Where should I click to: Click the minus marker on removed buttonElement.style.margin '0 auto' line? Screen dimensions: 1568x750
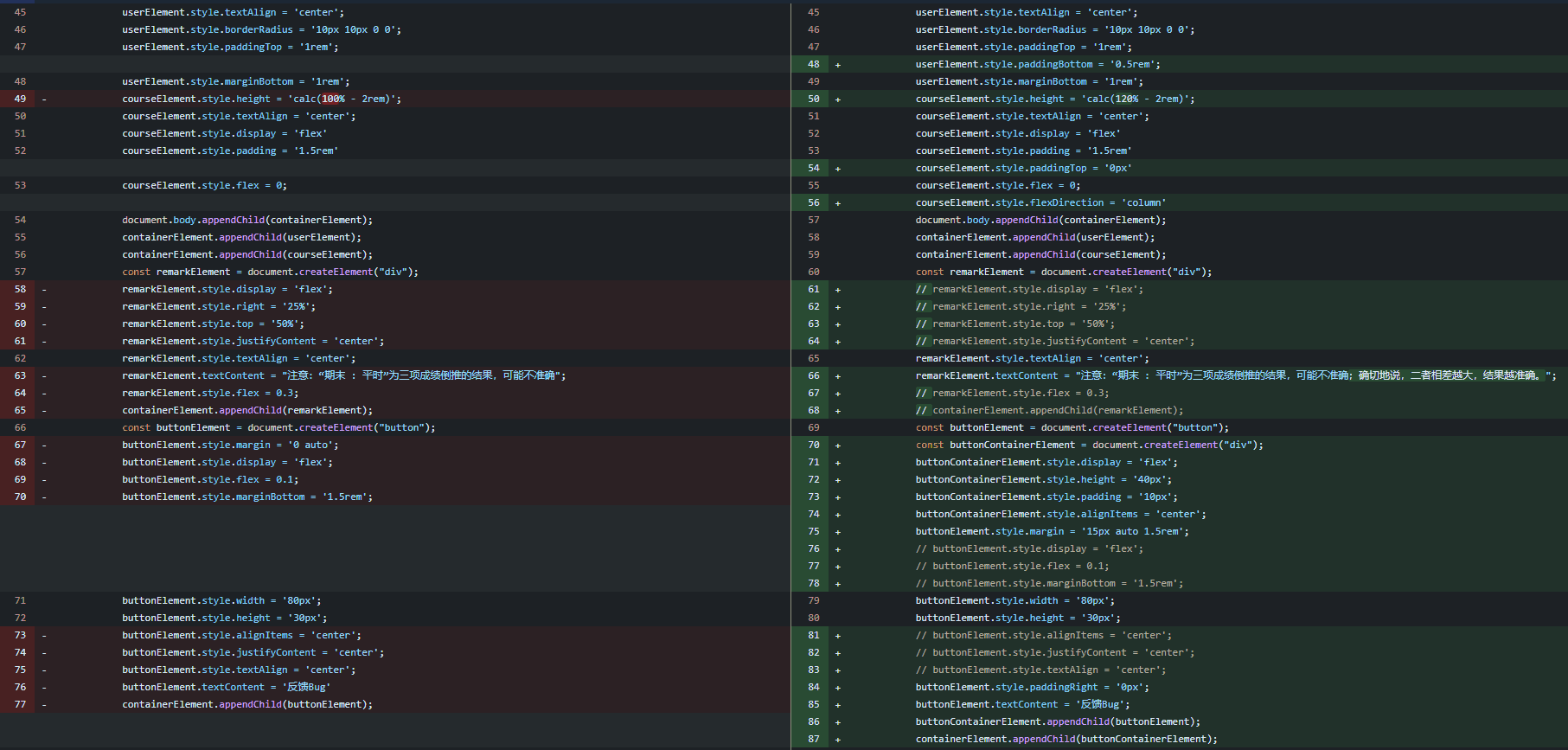tap(44, 446)
